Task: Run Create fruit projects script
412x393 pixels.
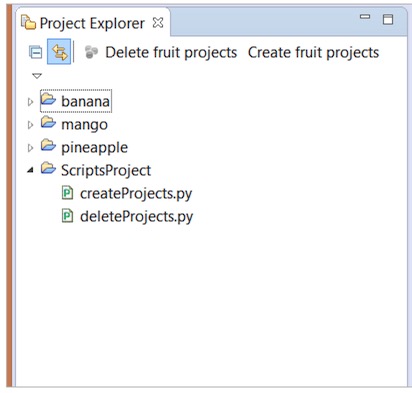Action: 313,53
